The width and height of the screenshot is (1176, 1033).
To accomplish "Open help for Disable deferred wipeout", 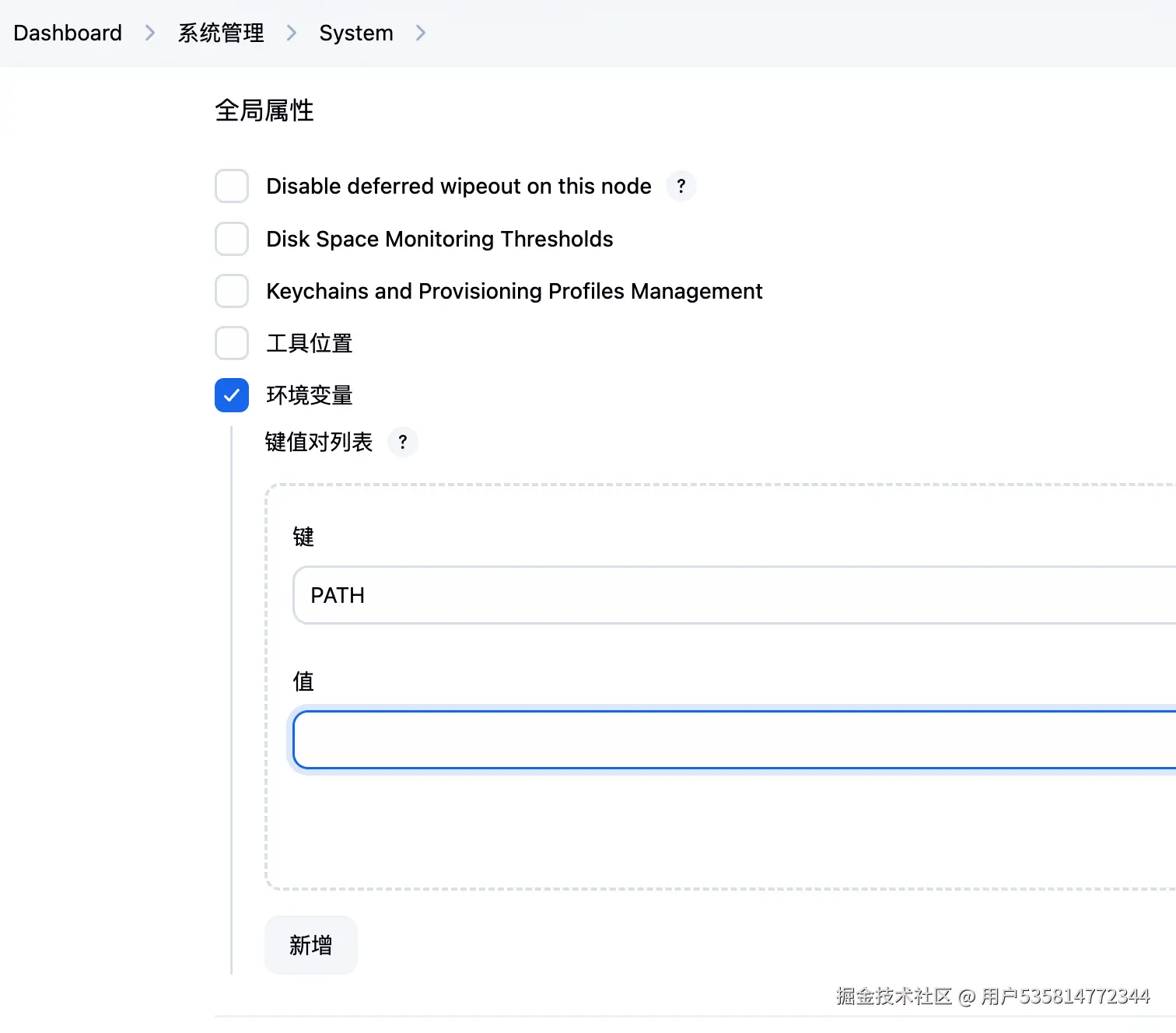I will (681, 187).
